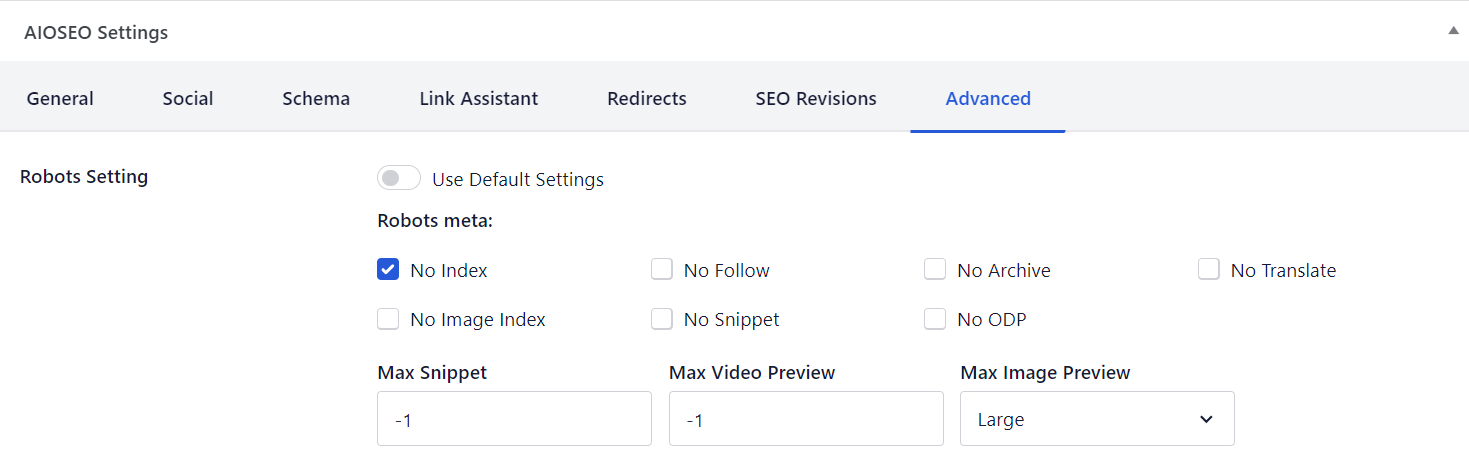The height and width of the screenshot is (465, 1469).
Task: Check the No Follow checkbox
Action: [662, 270]
